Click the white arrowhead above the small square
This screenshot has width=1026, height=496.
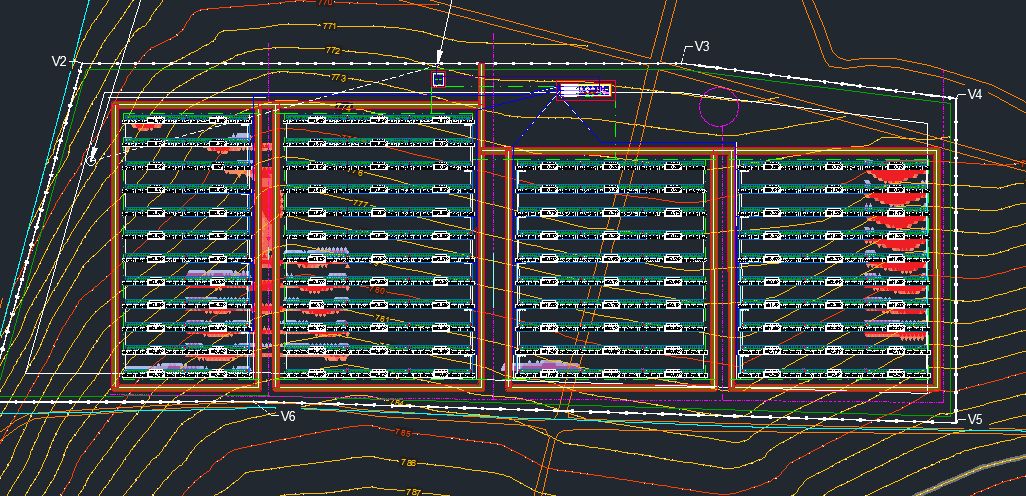tap(438, 59)
